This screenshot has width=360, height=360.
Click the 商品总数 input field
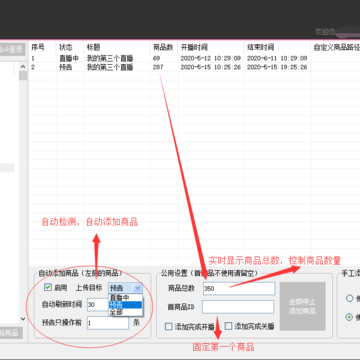[x=239, y=289]
